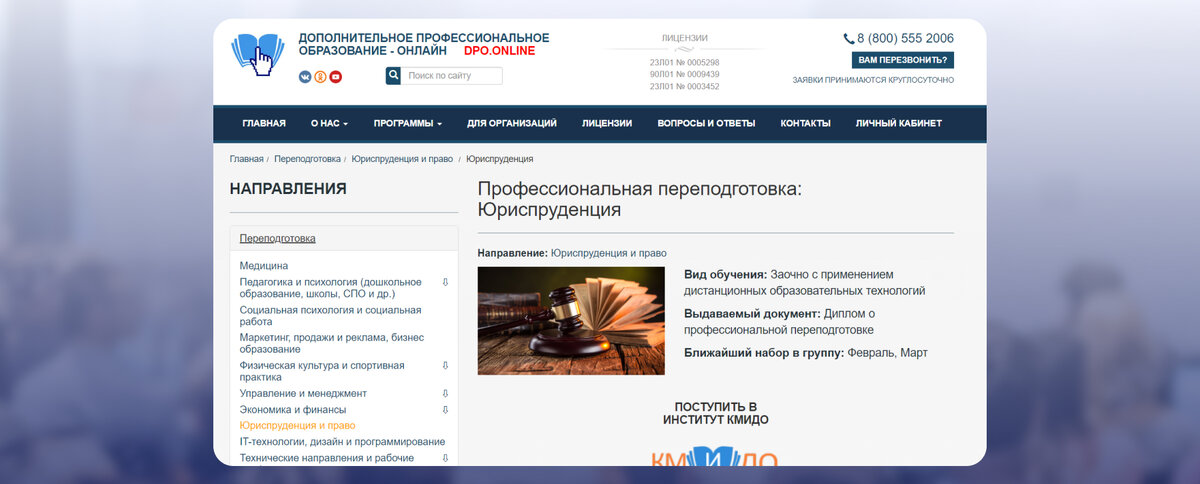
Task: Click 'Ближайший набор в группу' line
Action: tap(806, 353)
